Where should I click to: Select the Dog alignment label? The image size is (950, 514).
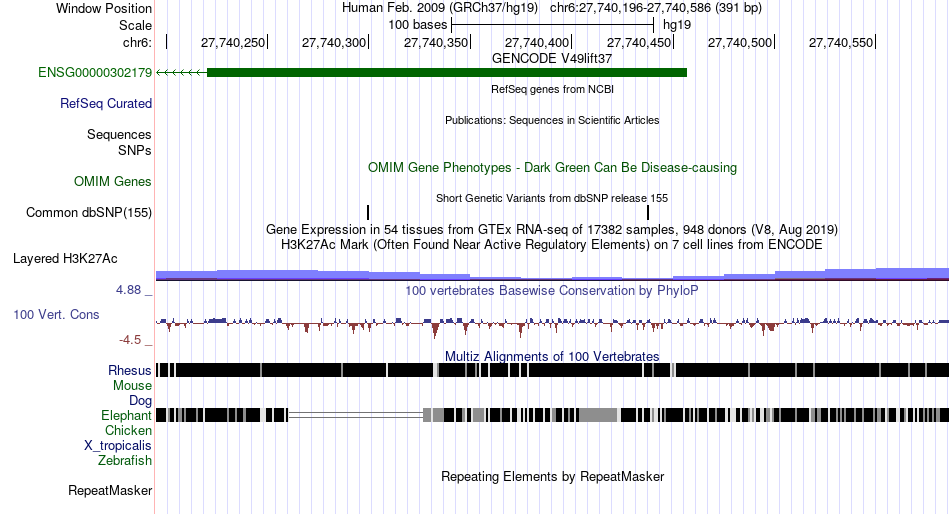(140, 401)
